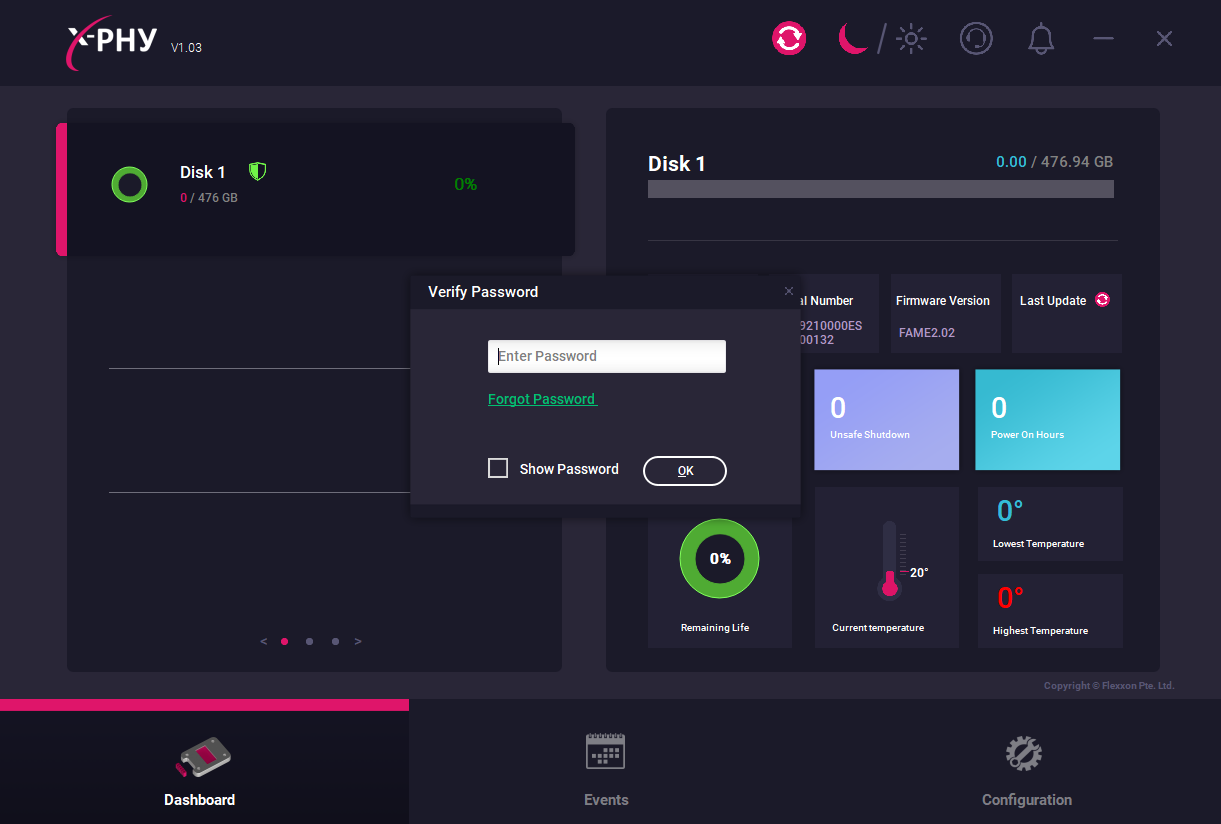Switch to light mode sun icon
The width and height of the screenshot is (1221, 824).
click(x=911, y=39)
